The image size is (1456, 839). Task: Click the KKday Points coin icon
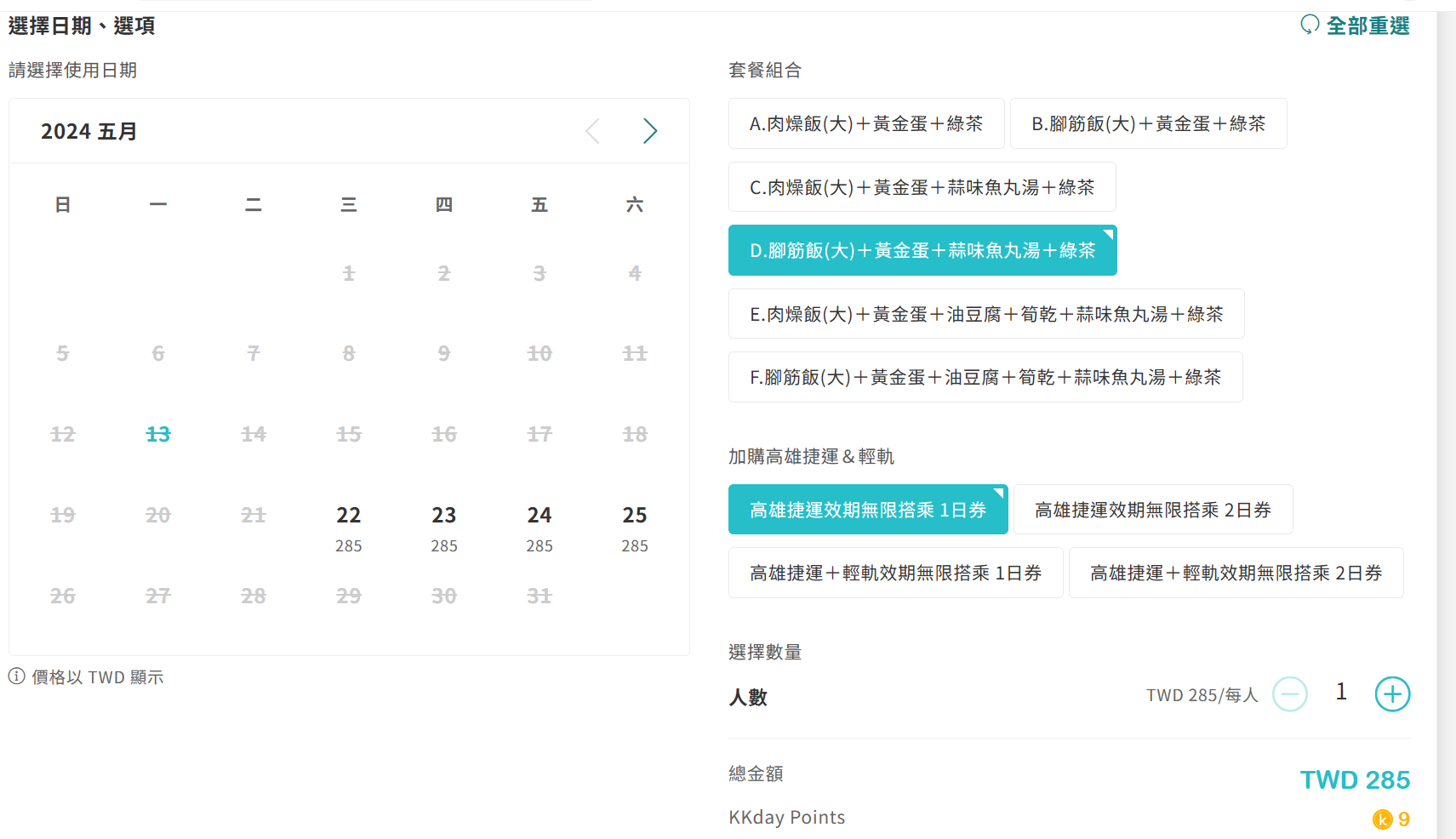[x=1382, y=819]
